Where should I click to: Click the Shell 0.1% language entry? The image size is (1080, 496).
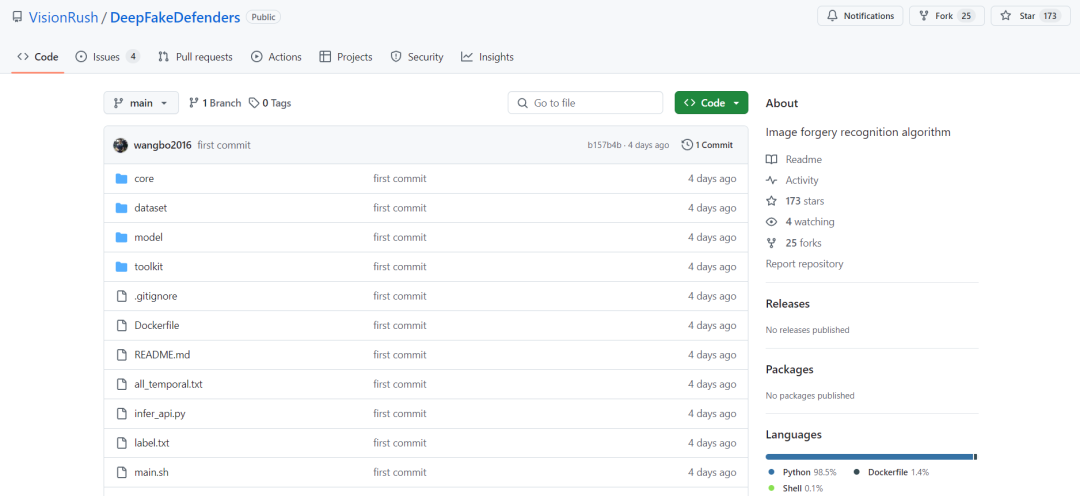click(x=795, y=488)
